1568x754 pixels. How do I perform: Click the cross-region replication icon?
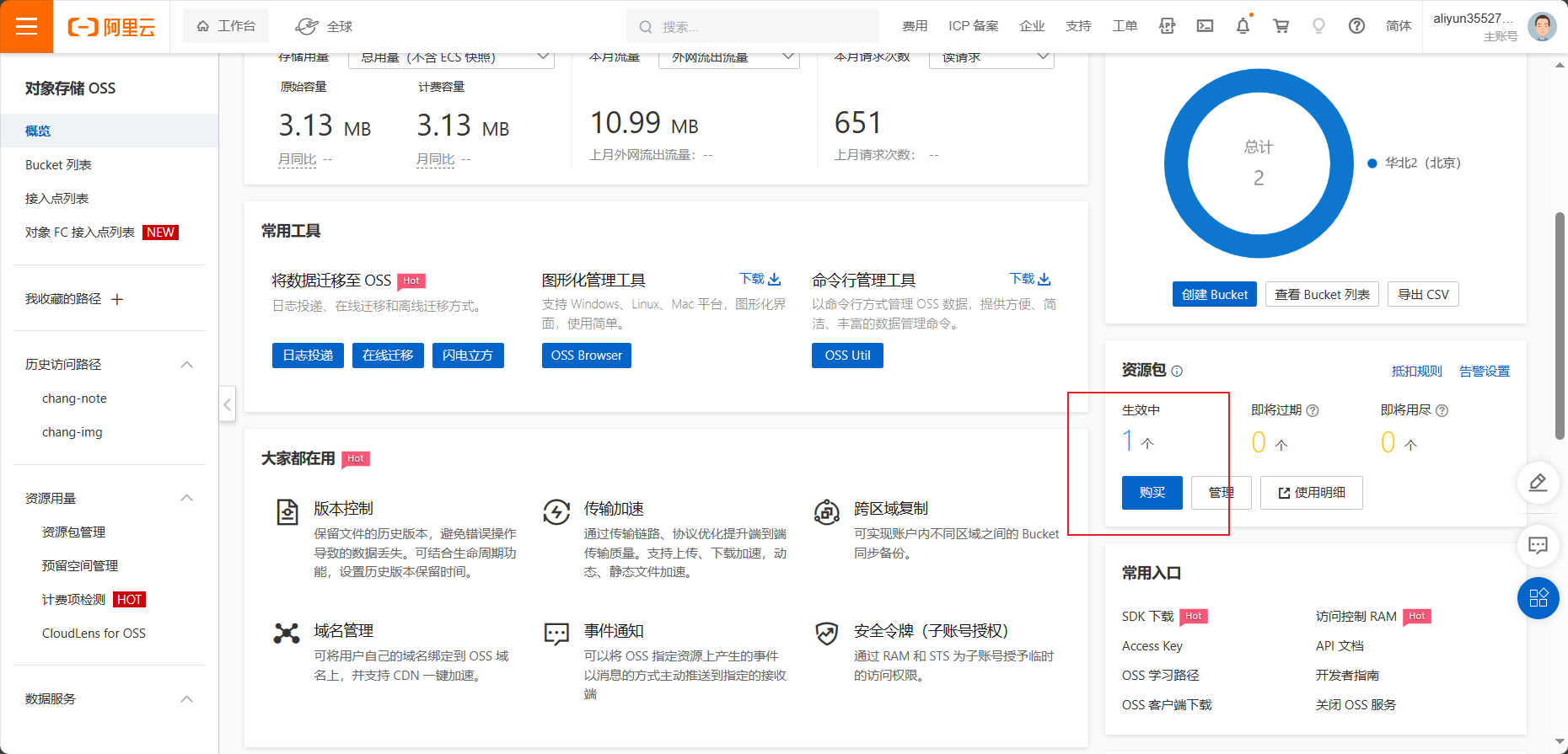click(826, 511)
